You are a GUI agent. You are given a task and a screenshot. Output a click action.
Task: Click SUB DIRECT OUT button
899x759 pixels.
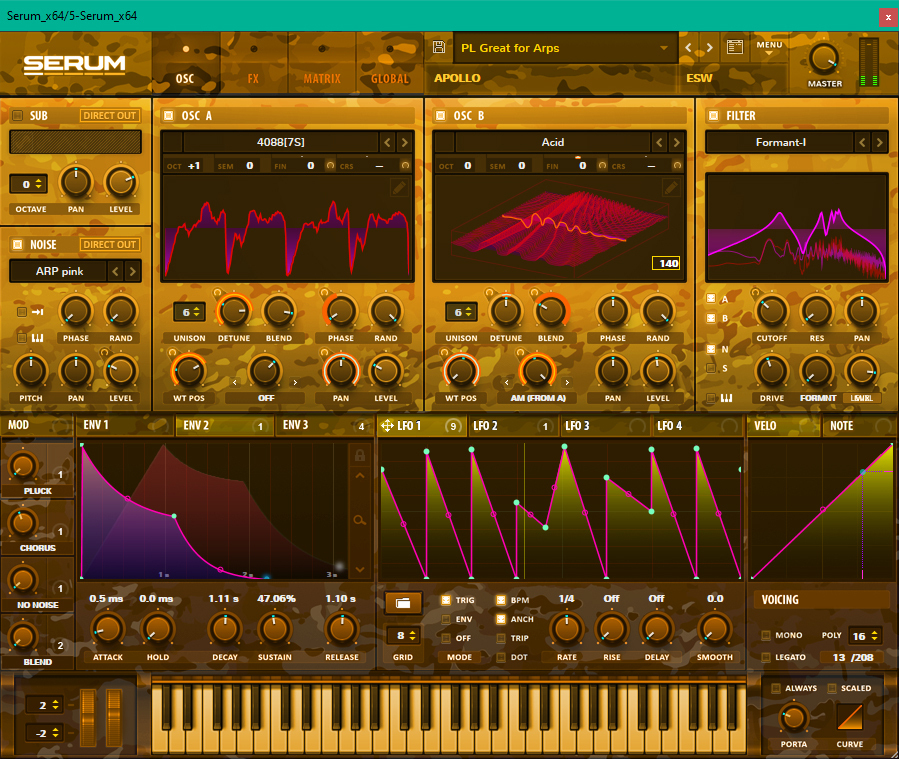(110, 115)
